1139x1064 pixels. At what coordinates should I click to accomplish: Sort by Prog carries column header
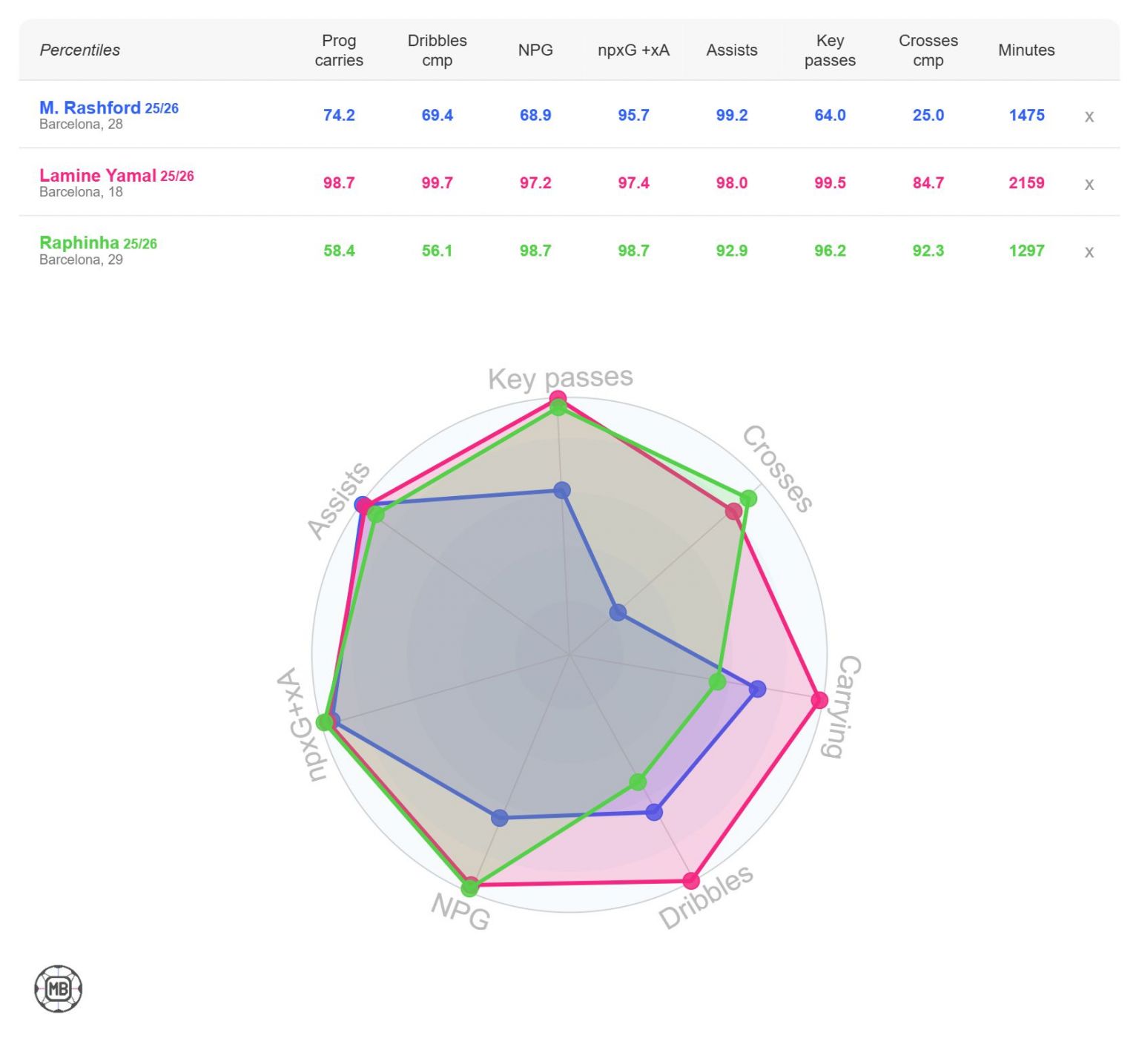click(x=339, y=50)
